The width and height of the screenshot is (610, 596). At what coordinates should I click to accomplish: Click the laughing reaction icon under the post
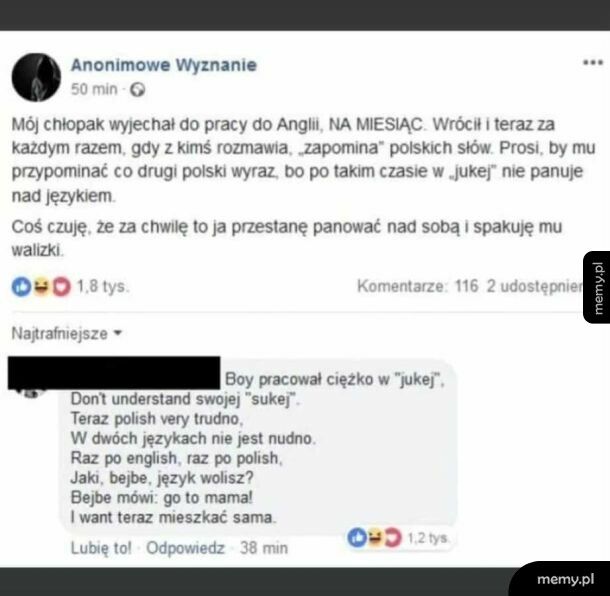(41, 287)
